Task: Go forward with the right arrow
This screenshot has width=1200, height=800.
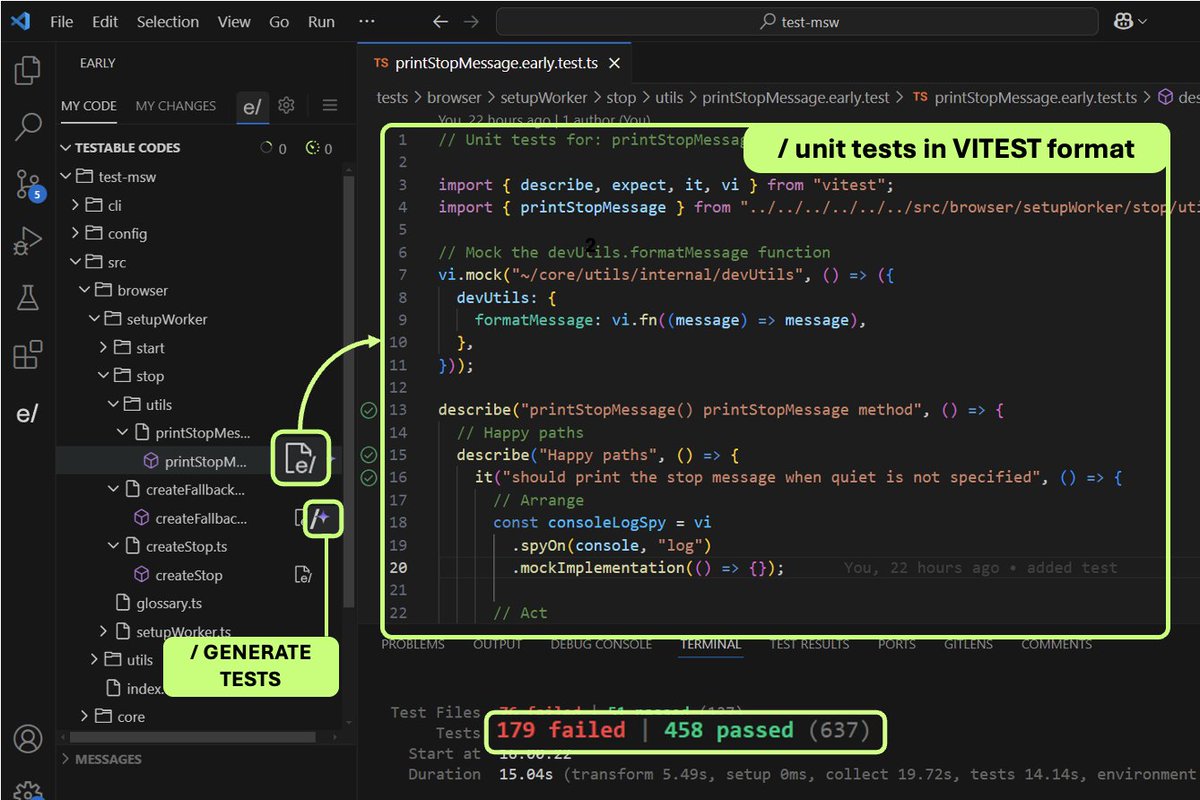Action: [x=471, y=21]
